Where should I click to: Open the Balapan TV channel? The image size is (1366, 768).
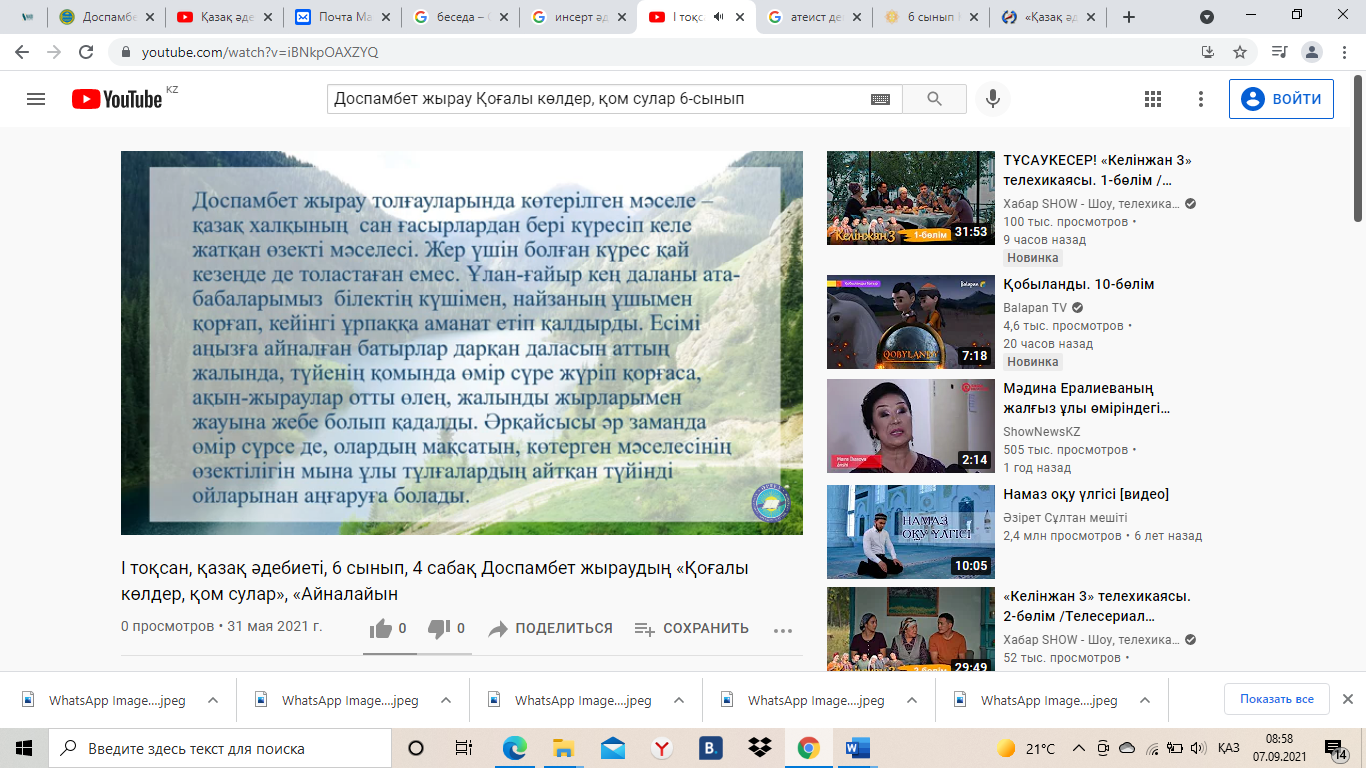[1035, 308]
